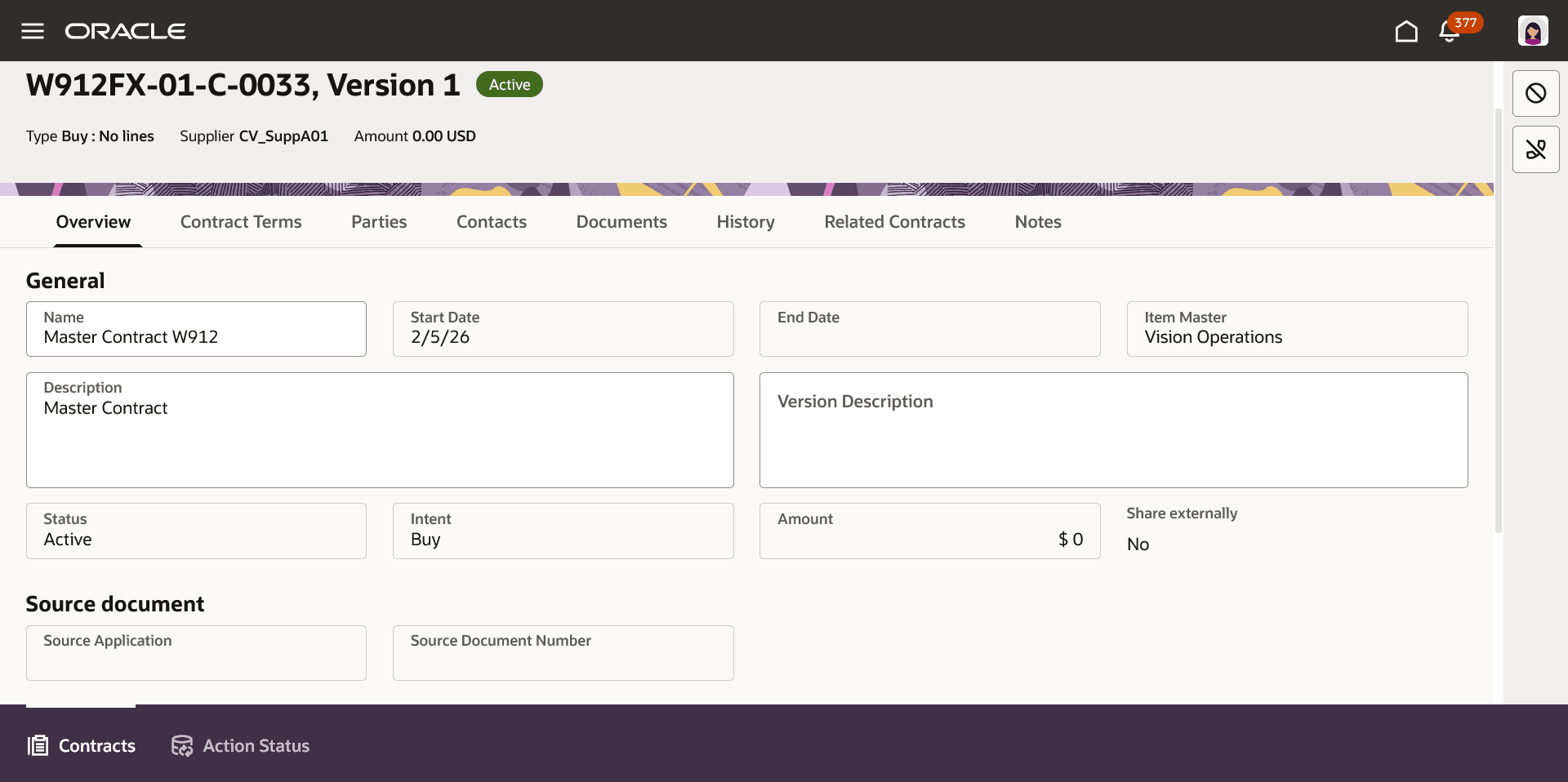1568x782 pixels.
Task: Open Action Status from the bottom bar
Action: coord(239,745)
